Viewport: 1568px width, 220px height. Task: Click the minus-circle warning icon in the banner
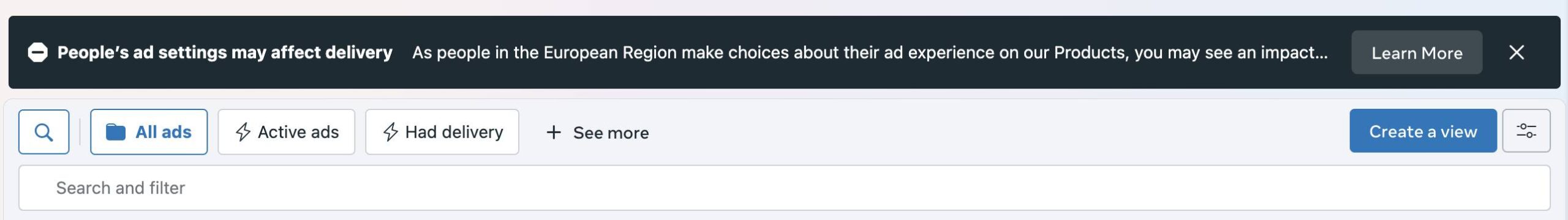pos(38,53)
